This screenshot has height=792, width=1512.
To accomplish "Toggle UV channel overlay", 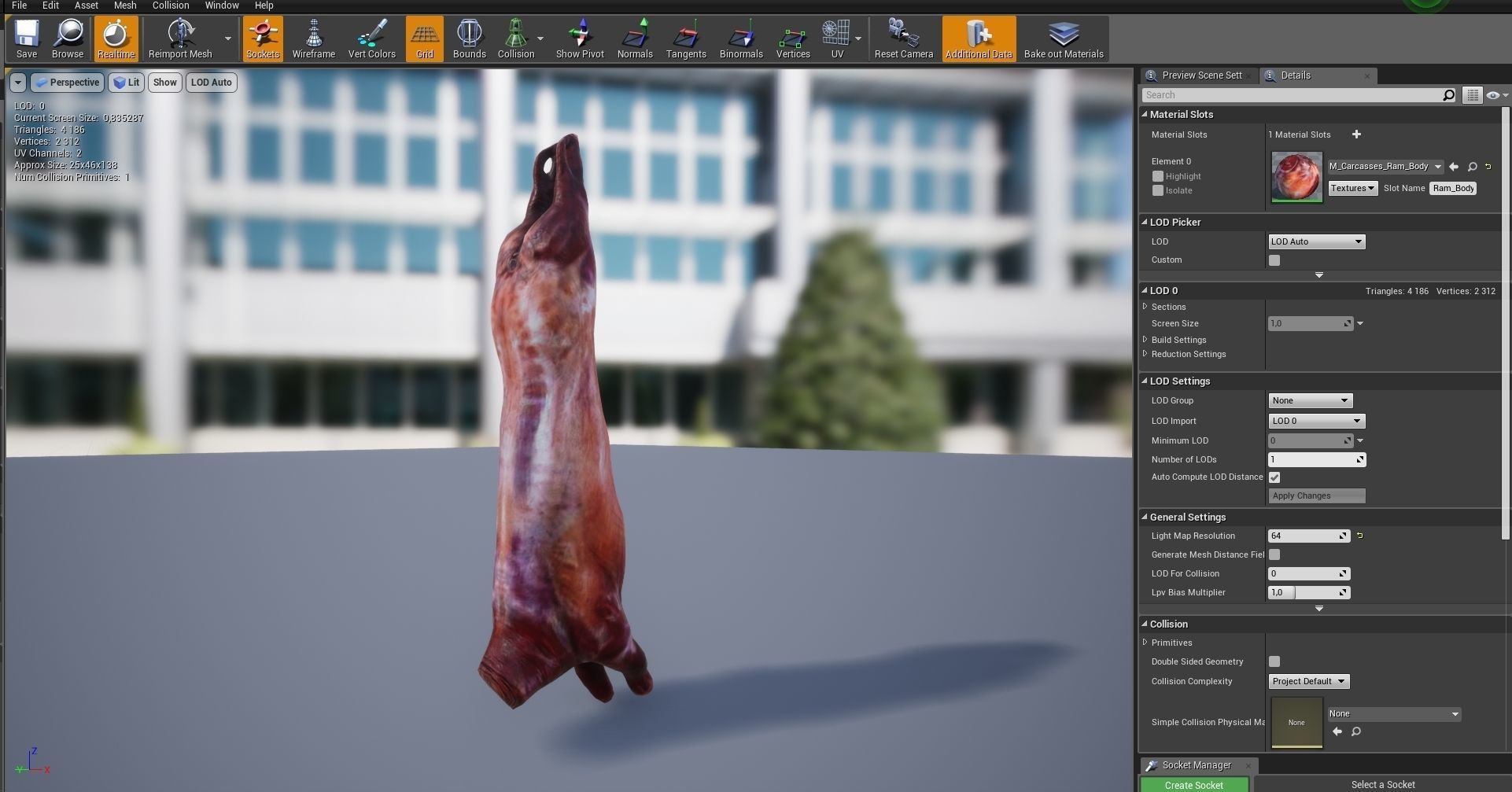I will tap(837, 39).
